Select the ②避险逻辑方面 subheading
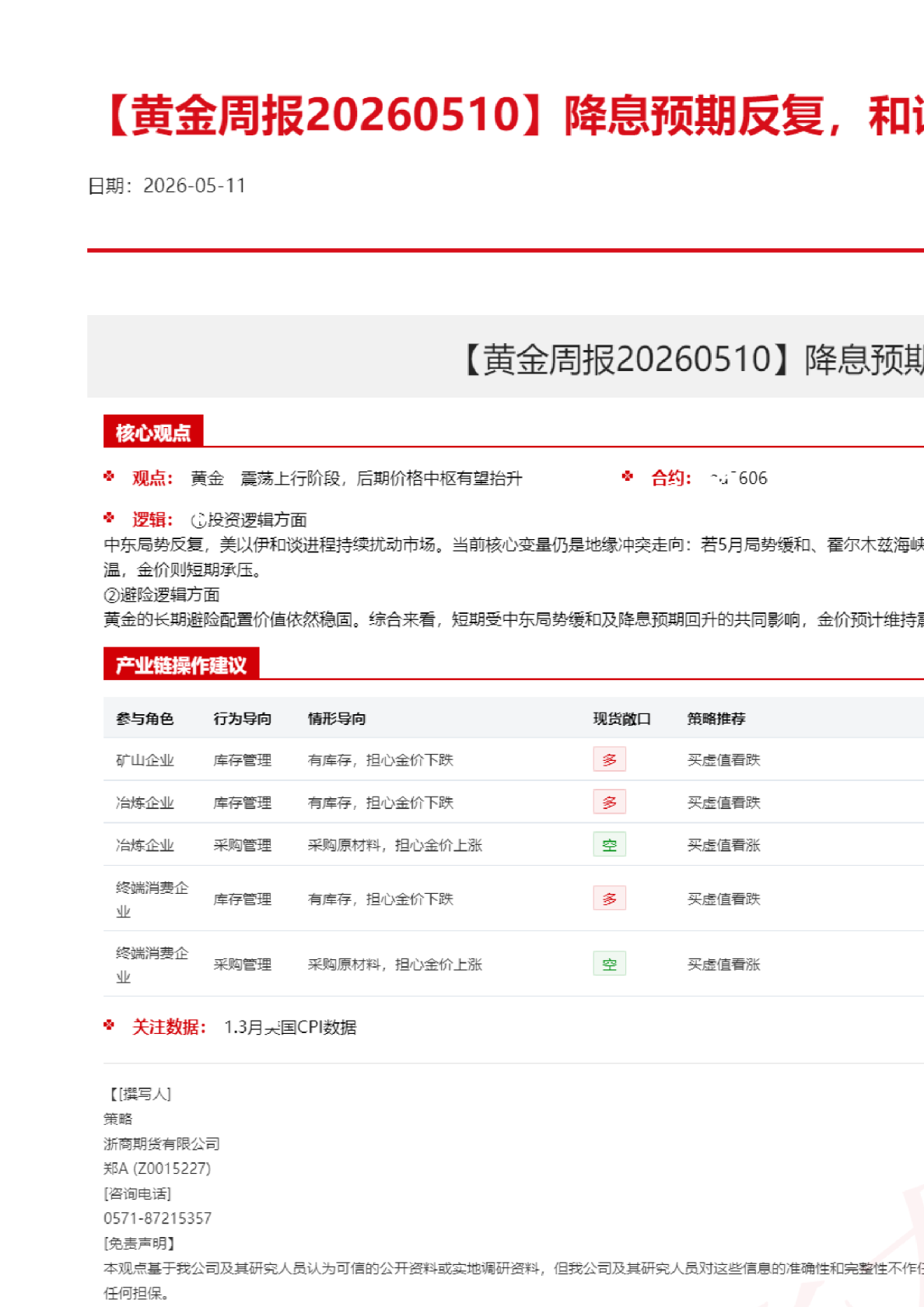 [x=162, y=594]
